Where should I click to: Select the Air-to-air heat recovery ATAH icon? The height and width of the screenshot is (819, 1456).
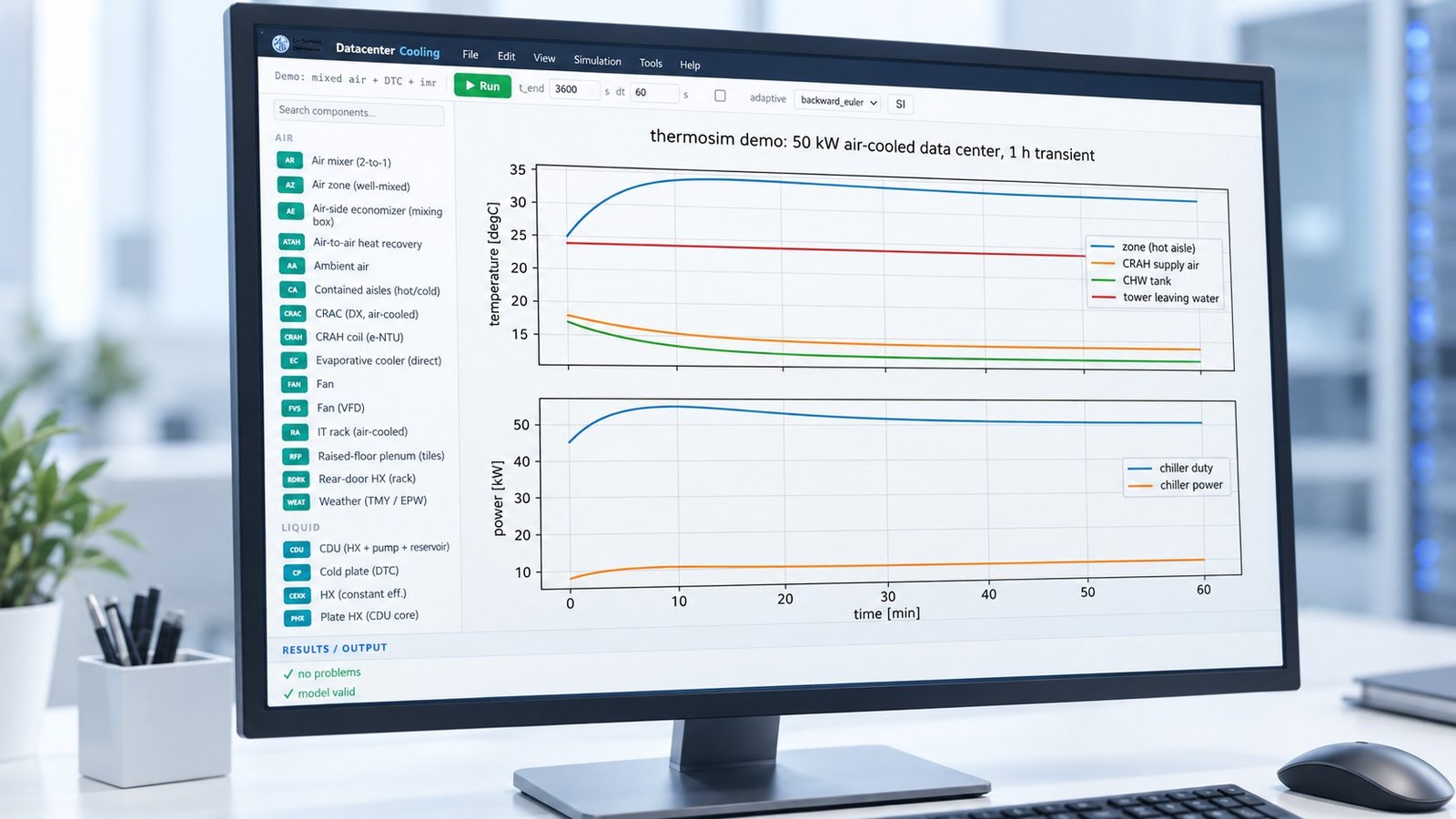(291, 242)
